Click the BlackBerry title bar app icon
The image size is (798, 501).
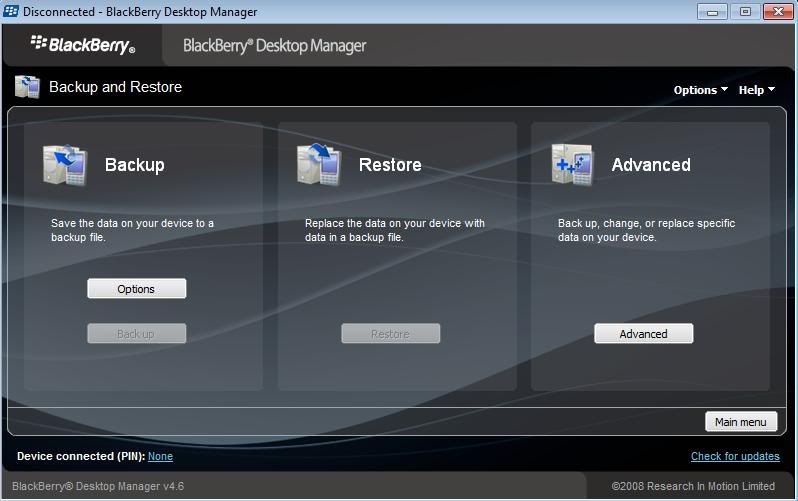(x=11, y=11)
